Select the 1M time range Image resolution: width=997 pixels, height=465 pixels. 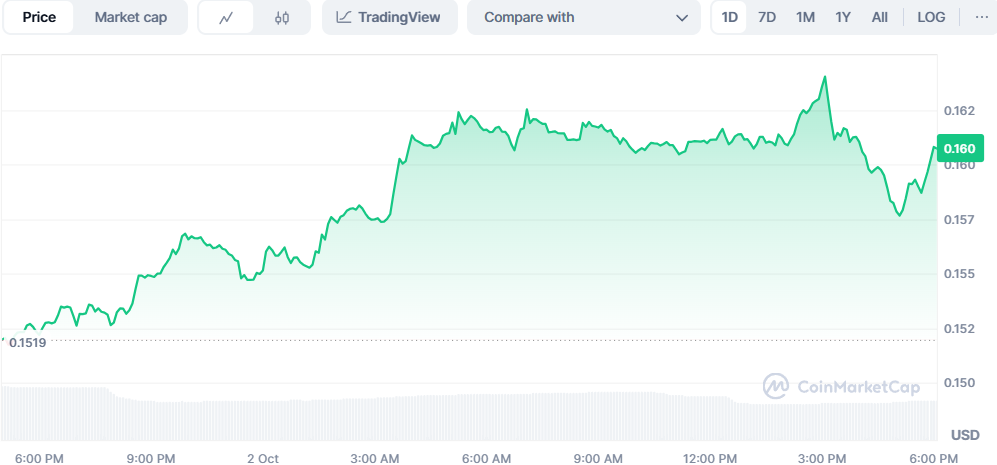click(805, 18)
